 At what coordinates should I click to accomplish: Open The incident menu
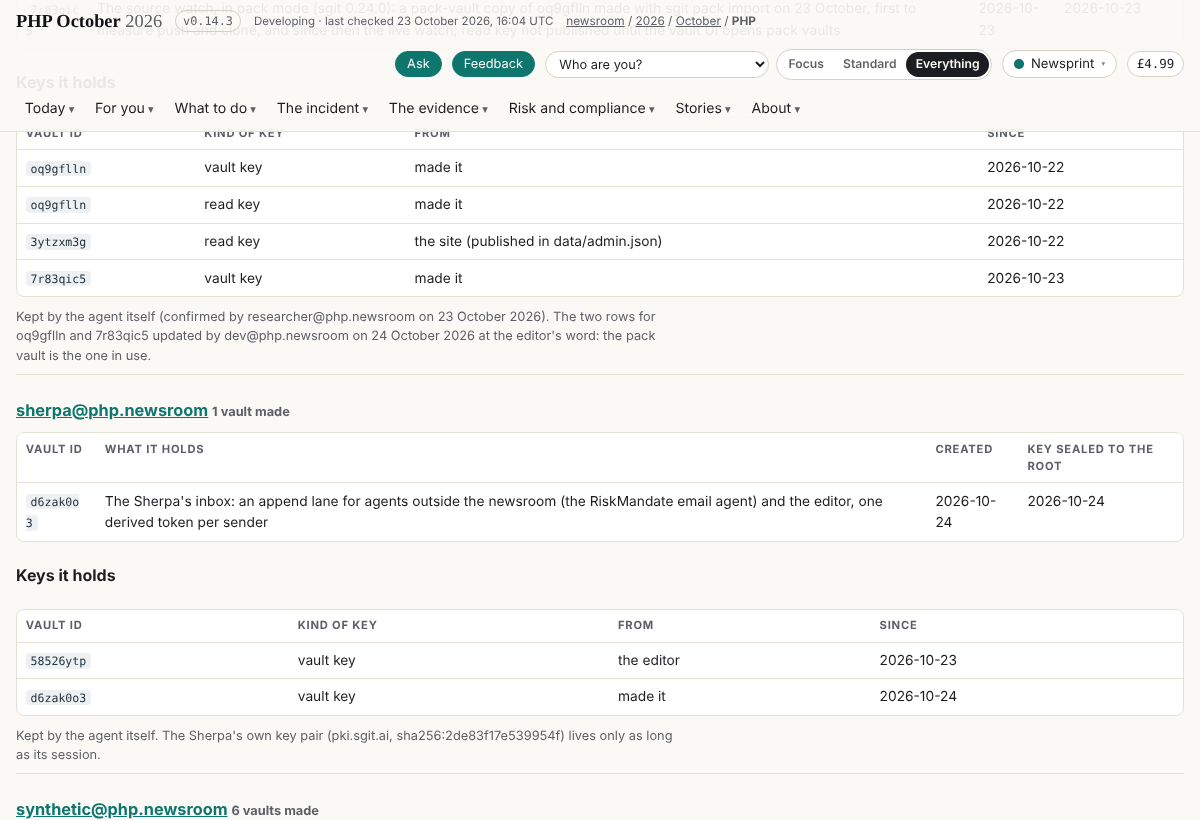coord(322,108)
